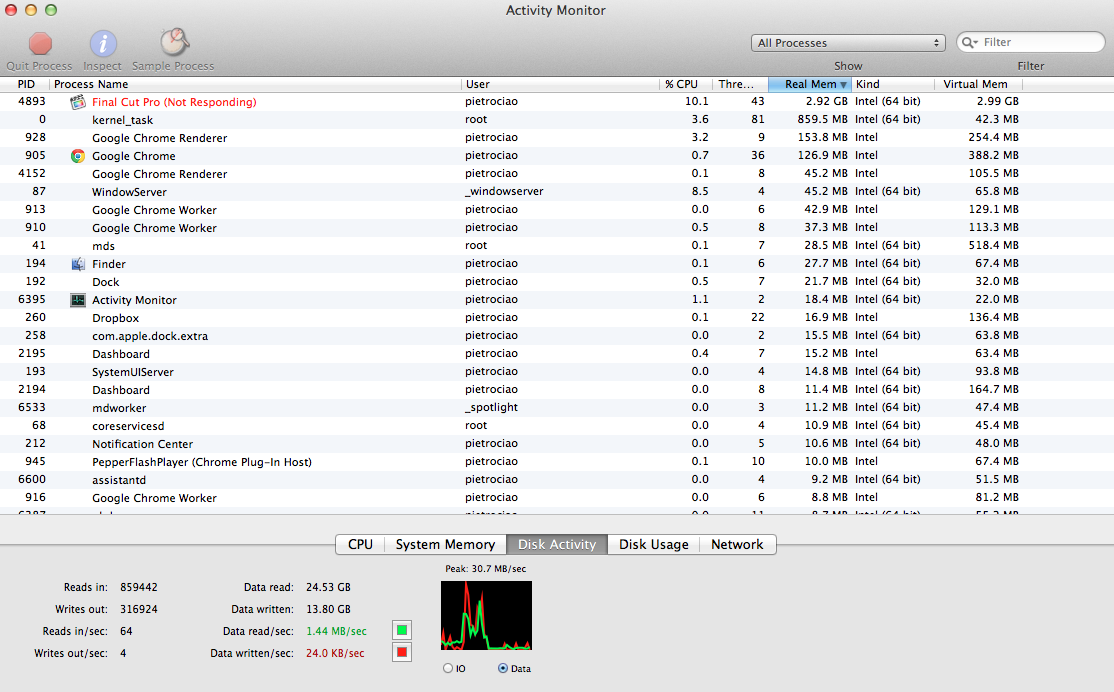Select the SystemUIServer process
The width and height of the screenshot is (1114, 692).
(x=557, y=372)
